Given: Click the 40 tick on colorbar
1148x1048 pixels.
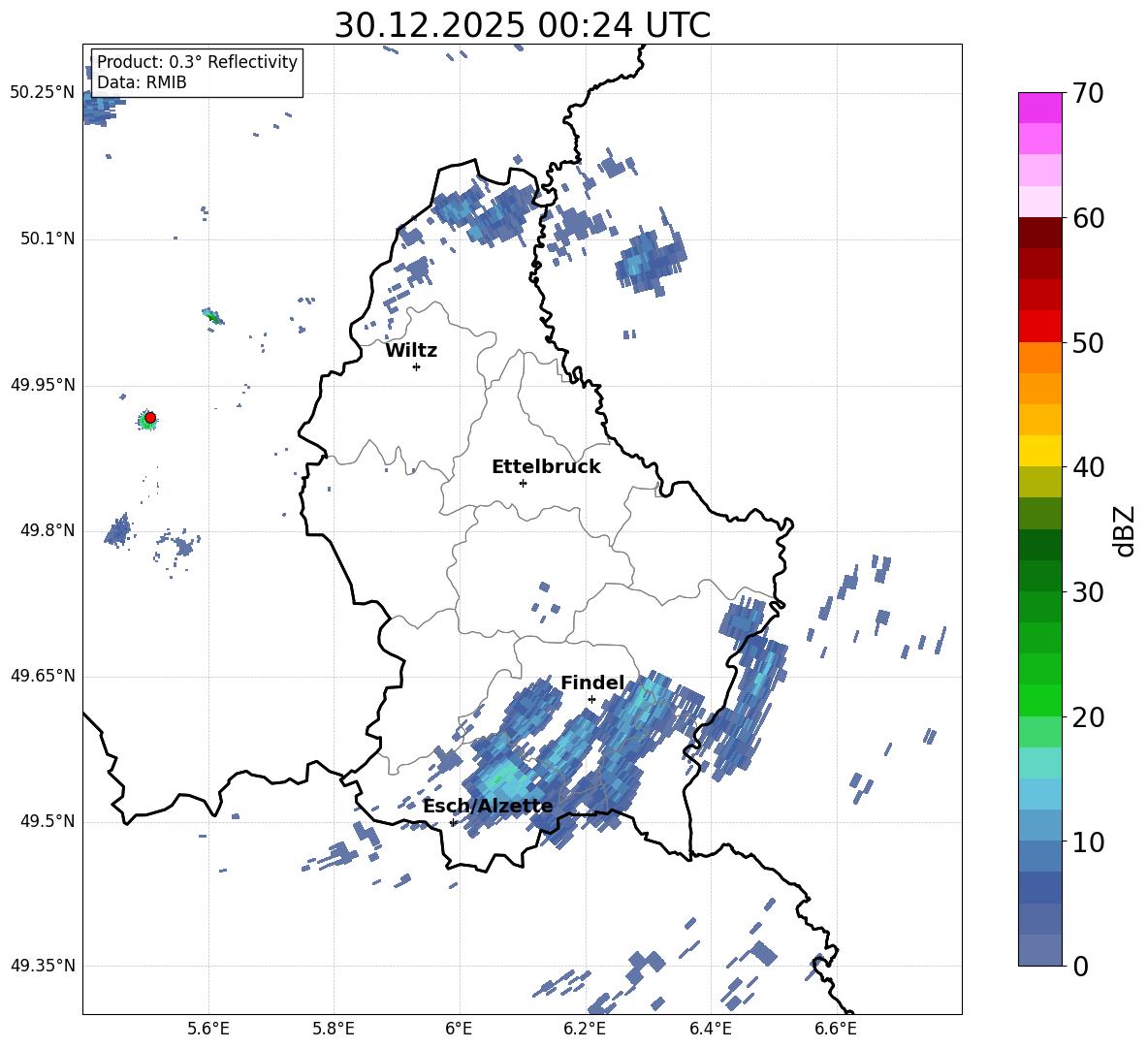Looking at the screenshot, I should click(x=1088, y=467).
